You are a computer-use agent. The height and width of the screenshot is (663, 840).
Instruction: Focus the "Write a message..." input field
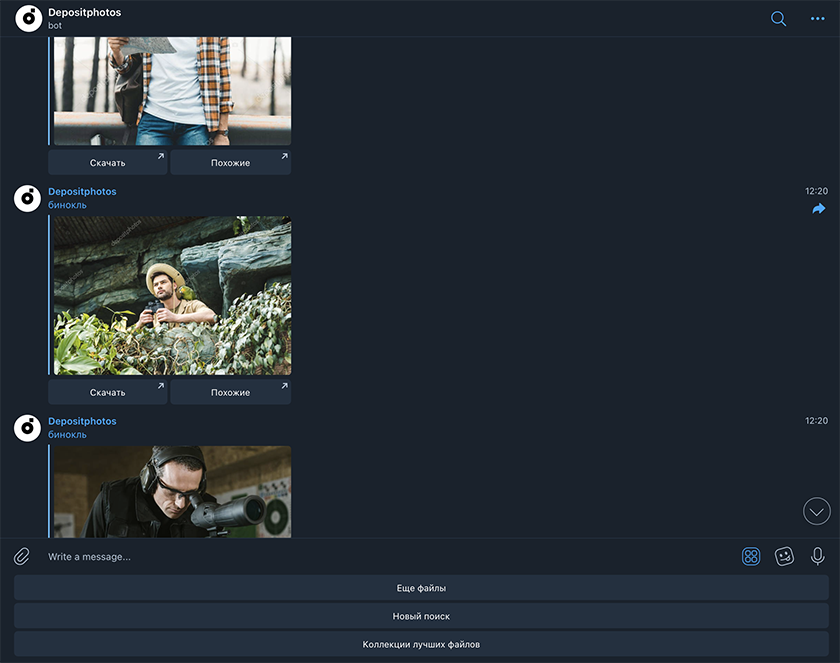pos(380,556)
